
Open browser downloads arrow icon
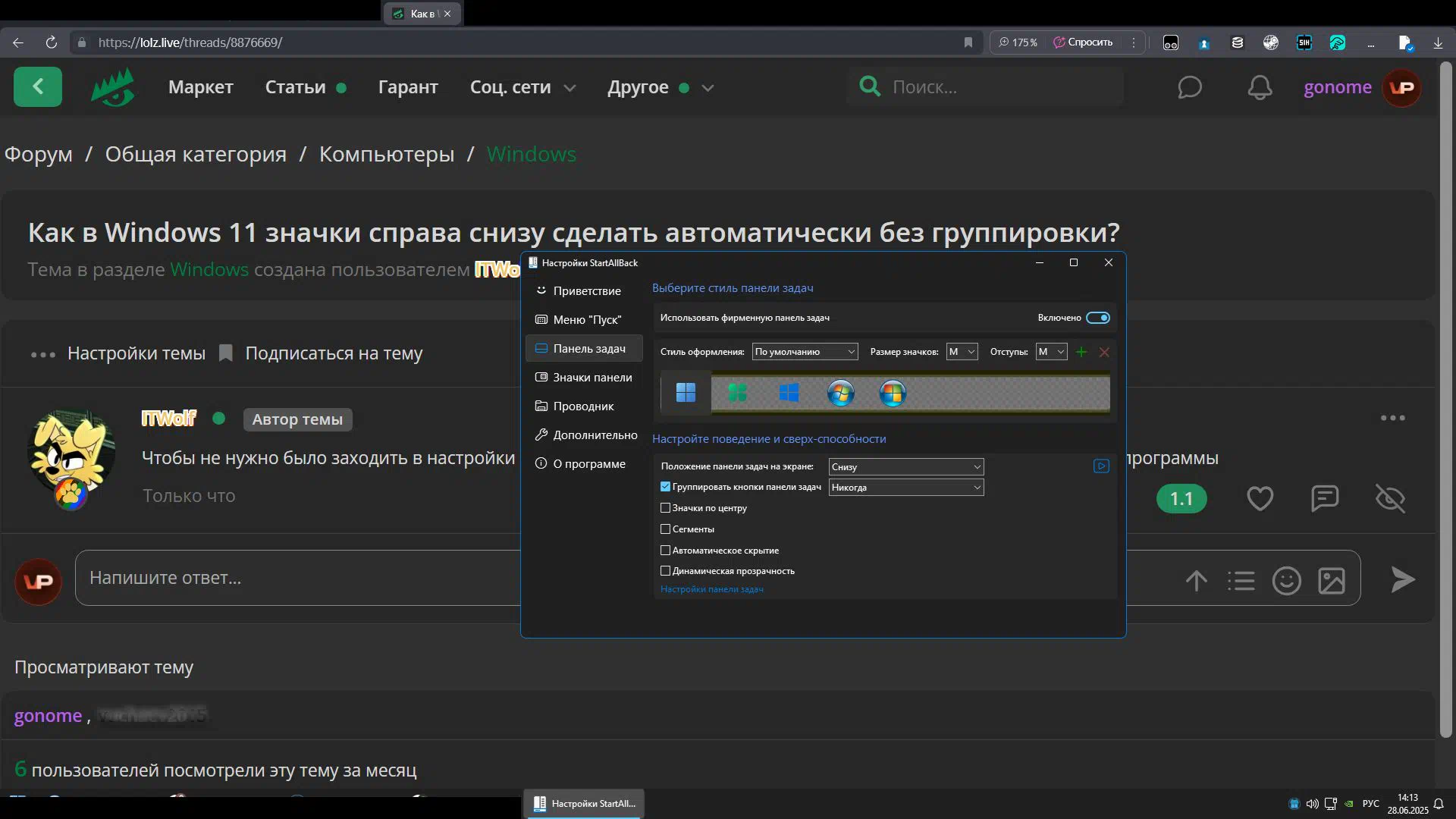[x=1438, y=42]
